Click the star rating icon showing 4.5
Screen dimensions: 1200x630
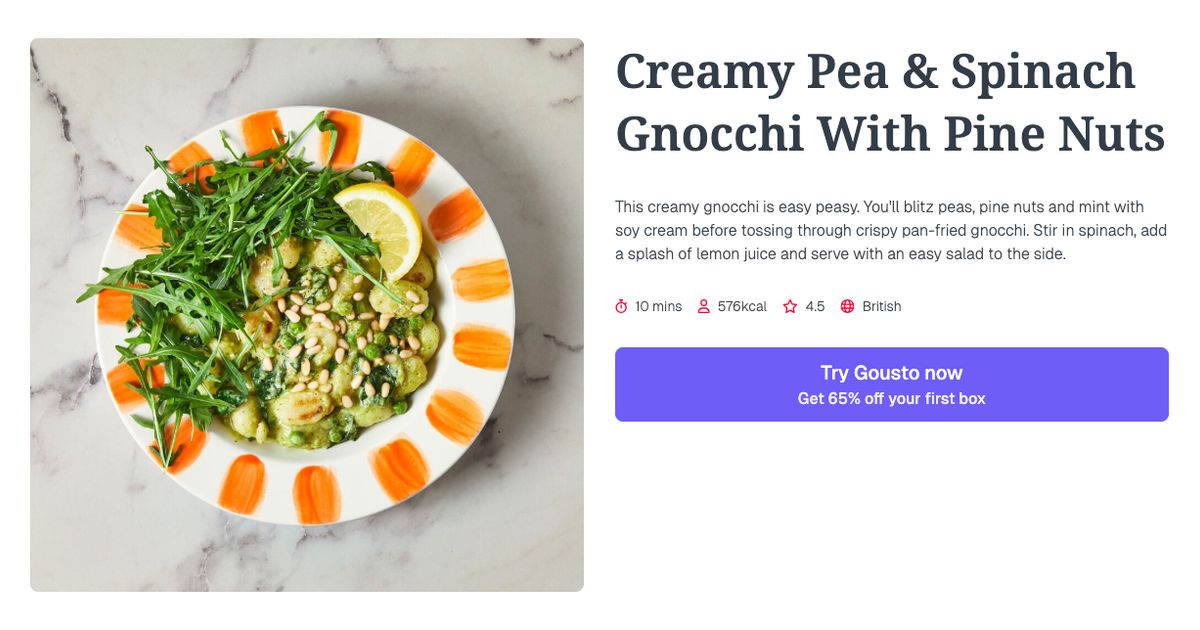tap(789, 306)
